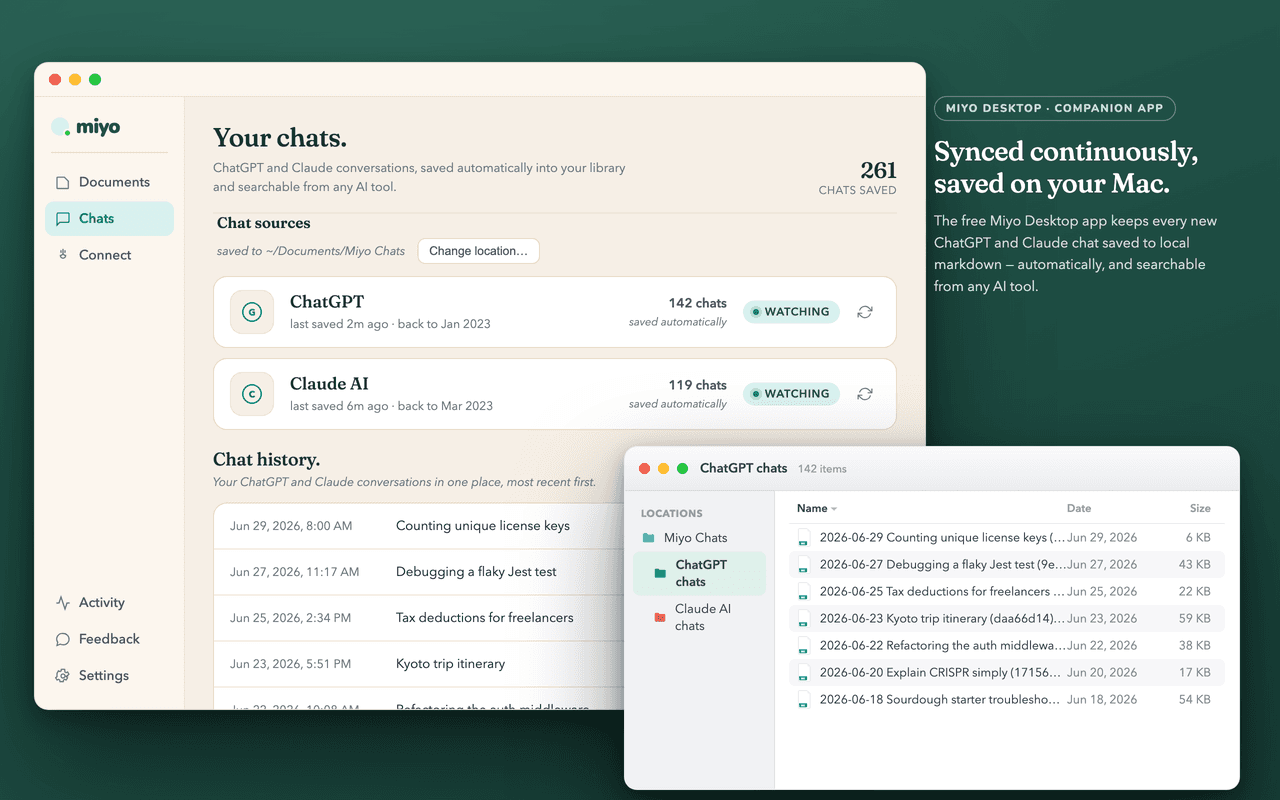Select the 2026-06-27 Debugging a flaky Jest file
The width and height of the screenshot is (1280, 800).
pyautogui.click(x=1005, y=565)
